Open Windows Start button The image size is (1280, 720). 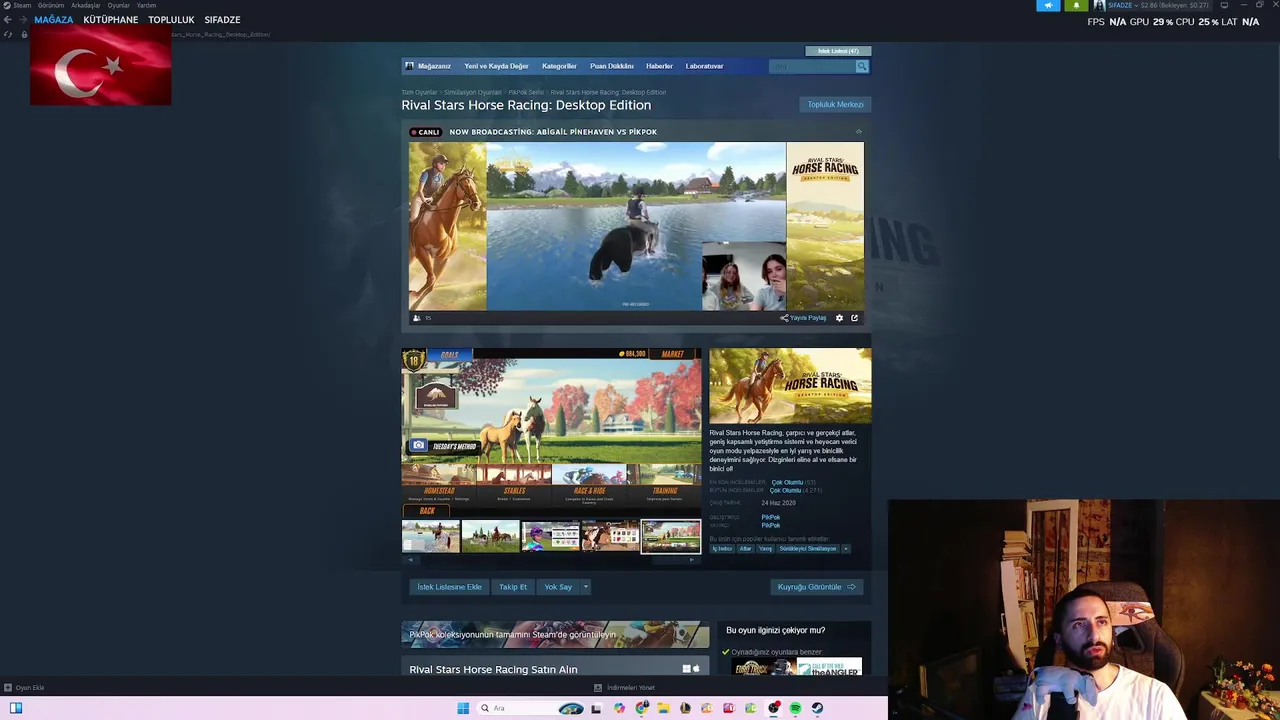tap(463, 708)
